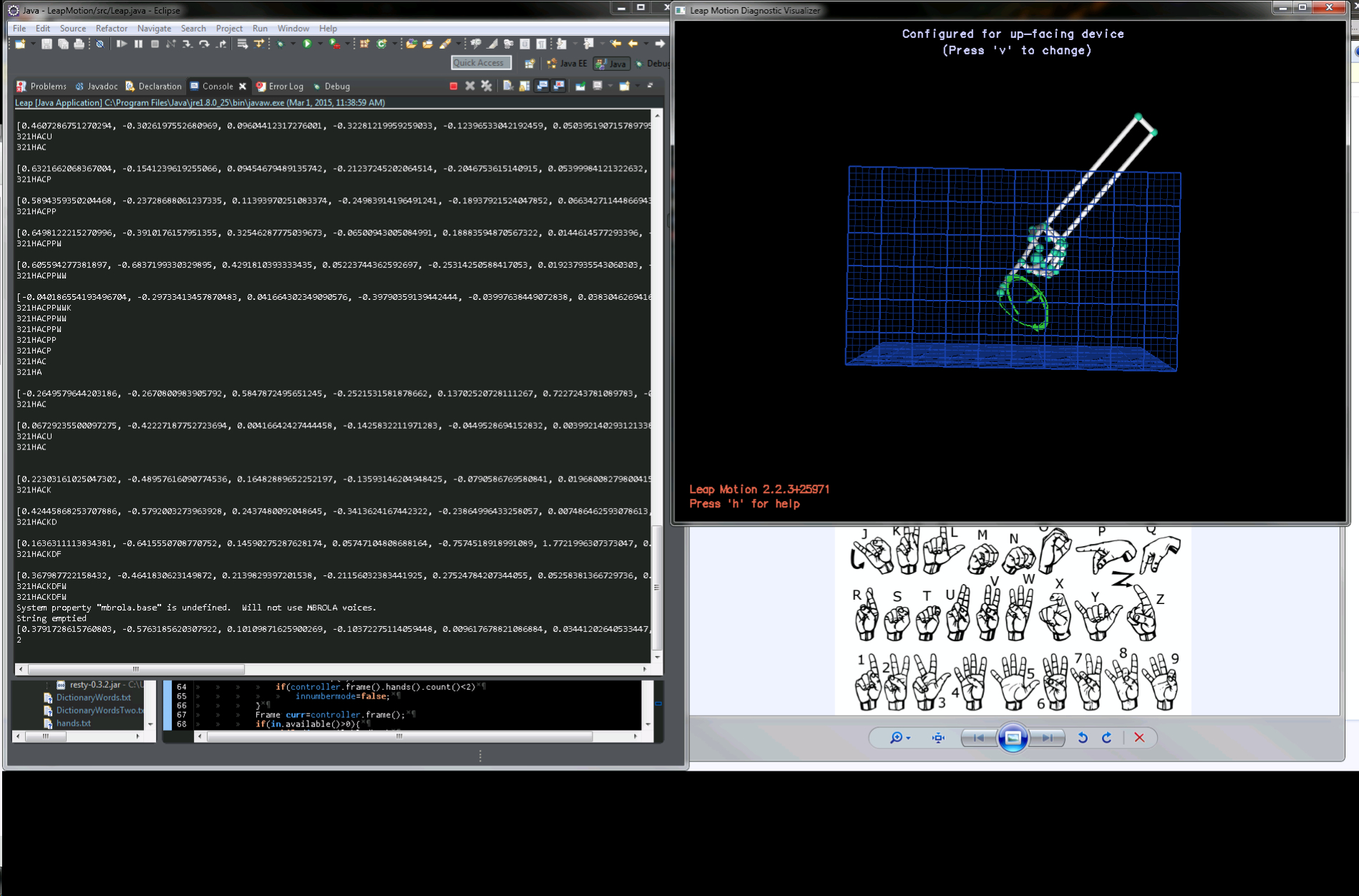This screenshot has width=1359, height=896.
Task: Click the Back navigation arrow in toolbar
Action: 633,44
